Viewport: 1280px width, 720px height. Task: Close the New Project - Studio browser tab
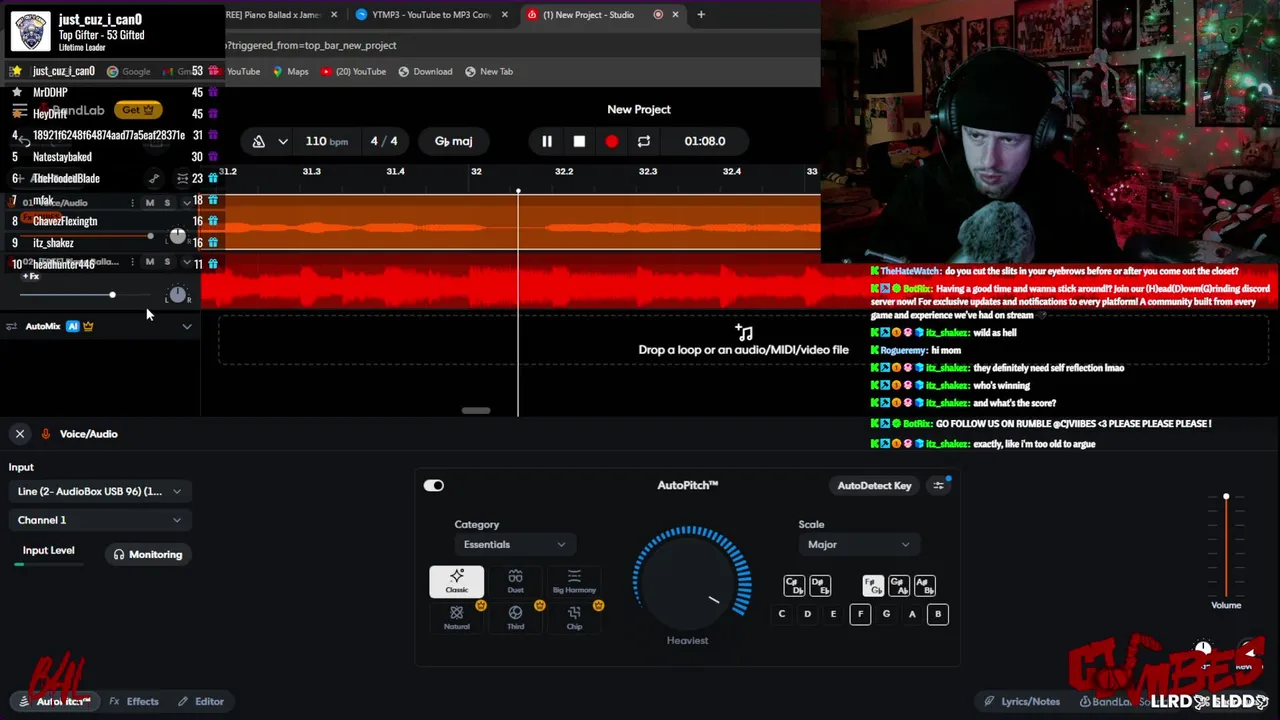point(676,14)
